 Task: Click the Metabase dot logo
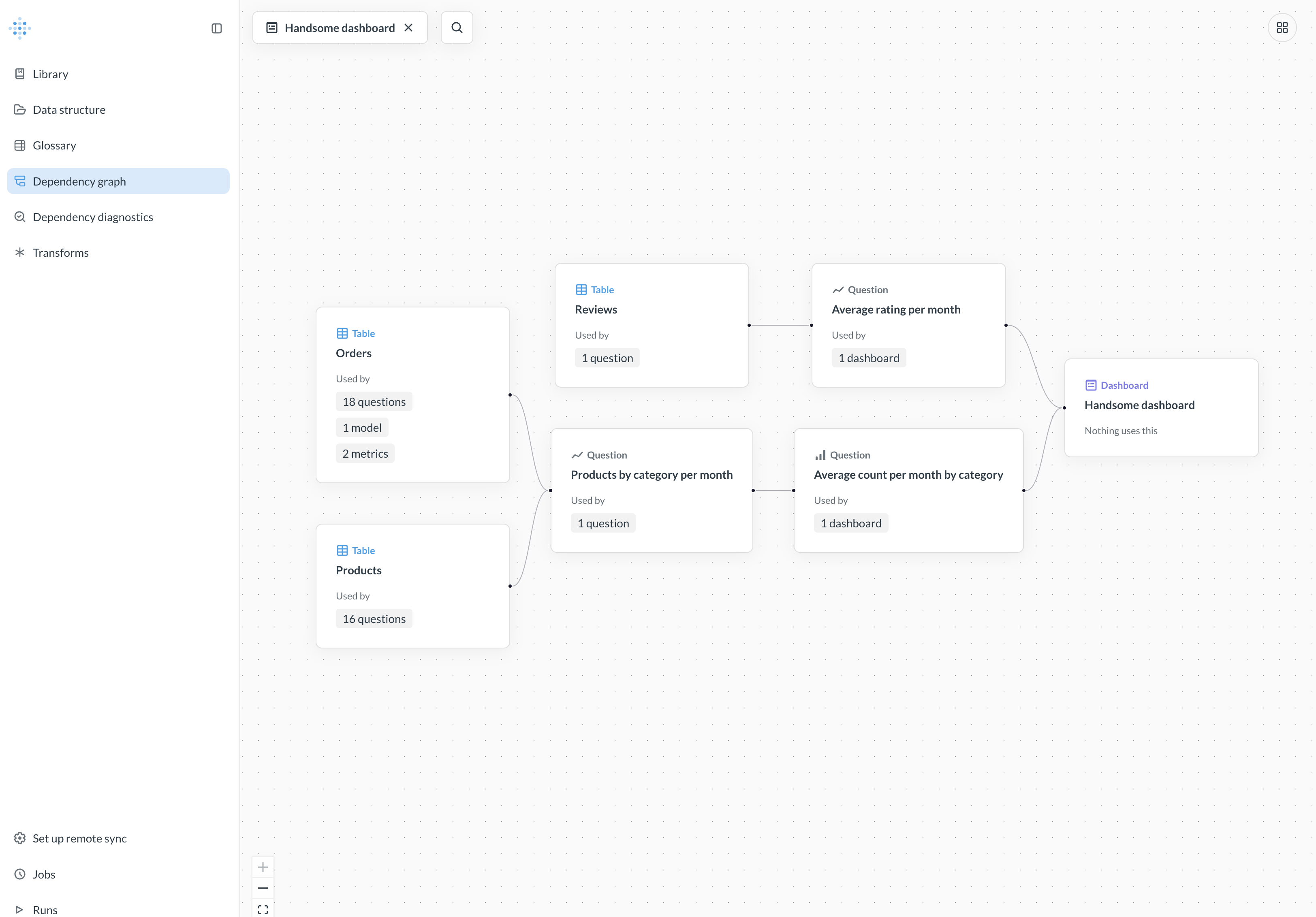(21, 28)
